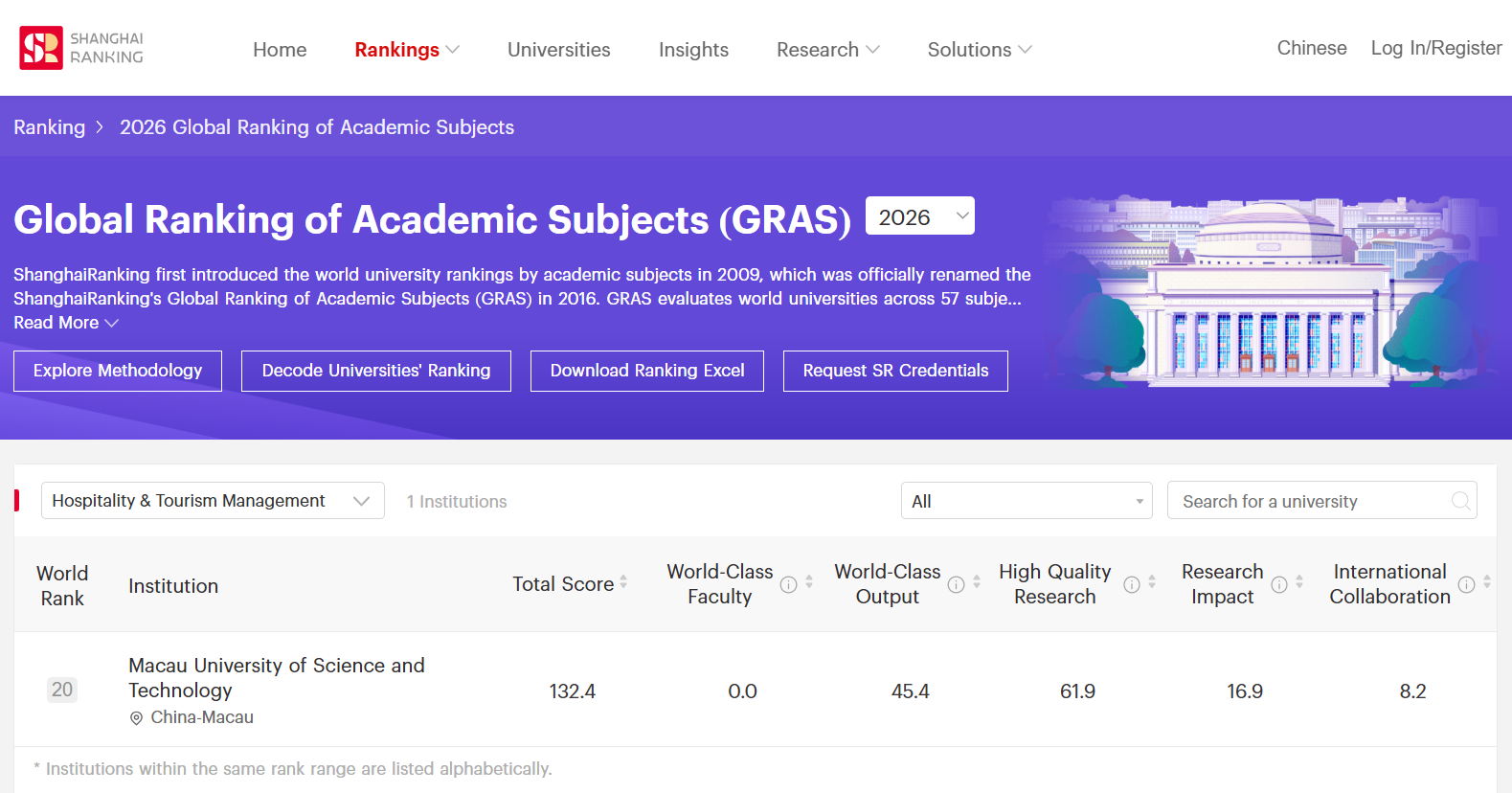Image resolution: width=1512 pixels, height=793 pixels.
Task: Click the total score 132.4 cell
Action: point(573,691)
